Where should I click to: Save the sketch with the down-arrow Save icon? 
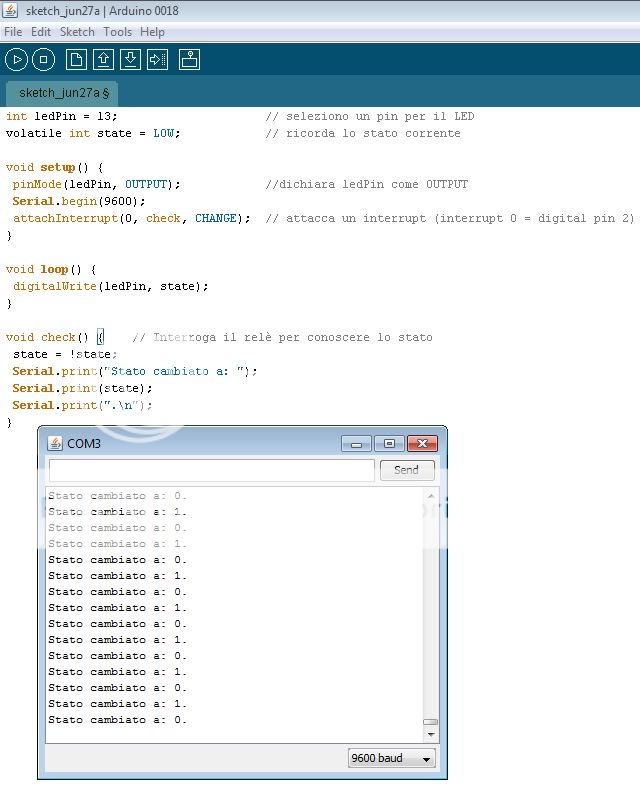(130, 60)
